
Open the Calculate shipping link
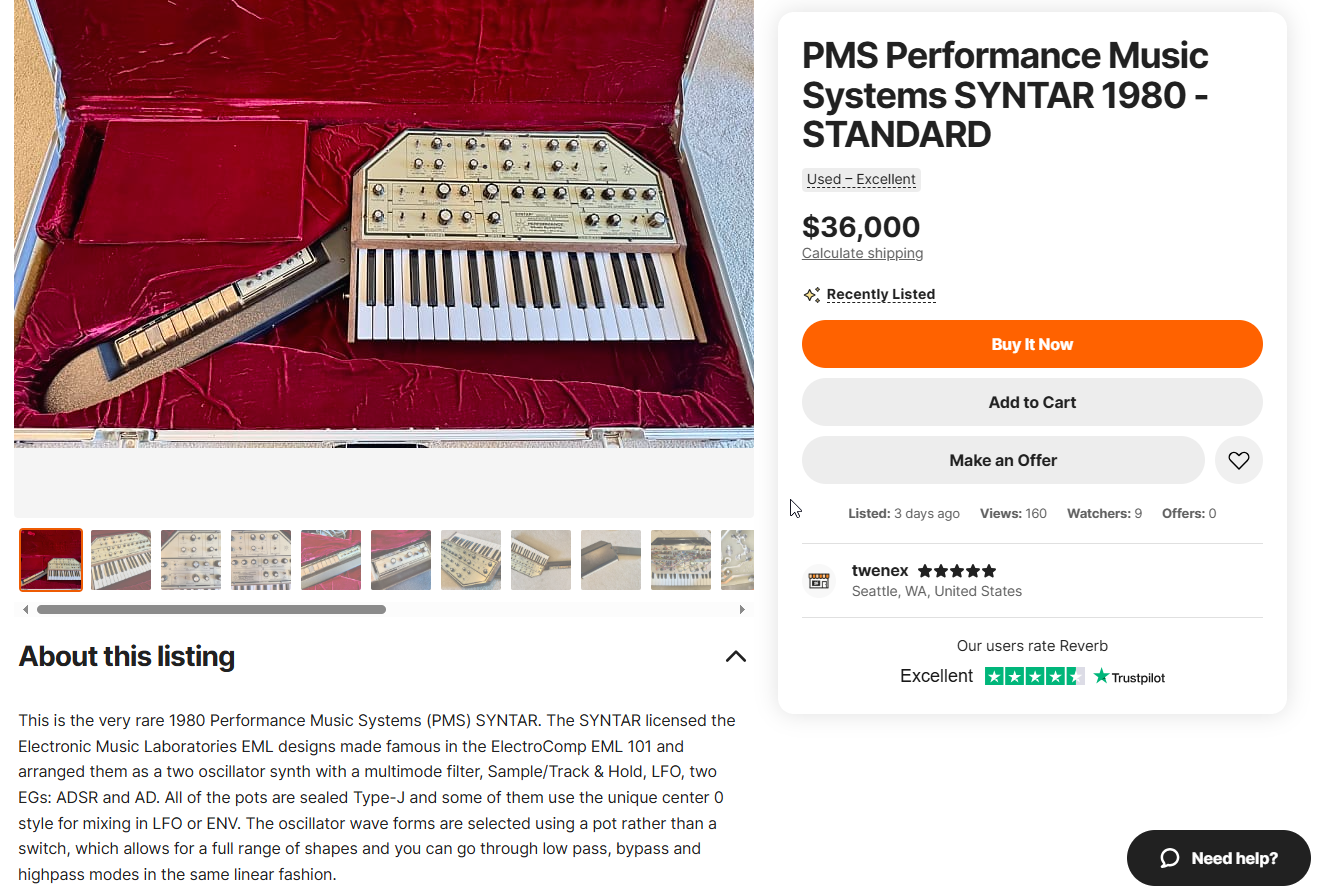click(x=862, y=254)
